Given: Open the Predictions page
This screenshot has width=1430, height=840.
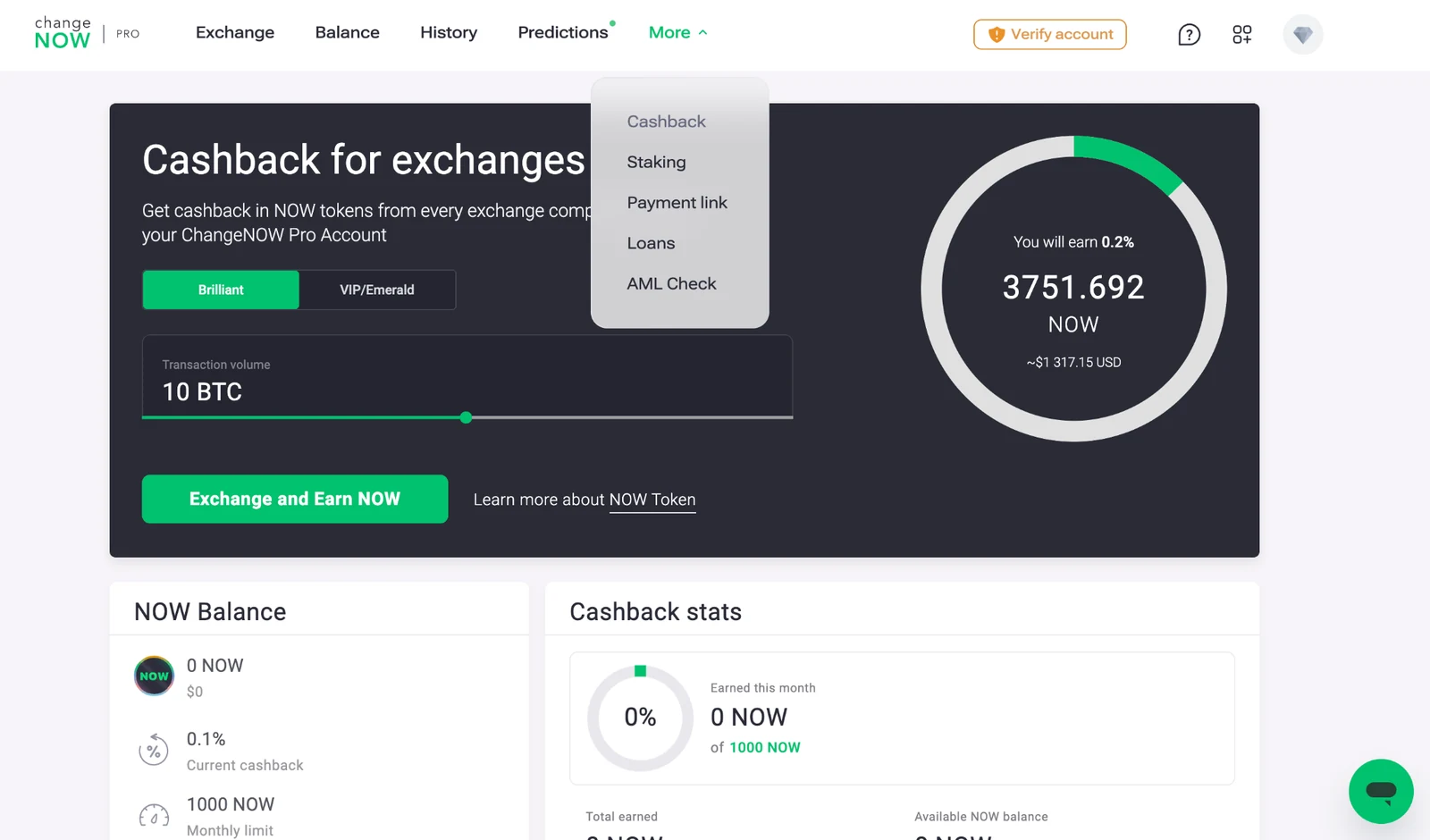Looking at the screenshot, I should tap(563, 33).
